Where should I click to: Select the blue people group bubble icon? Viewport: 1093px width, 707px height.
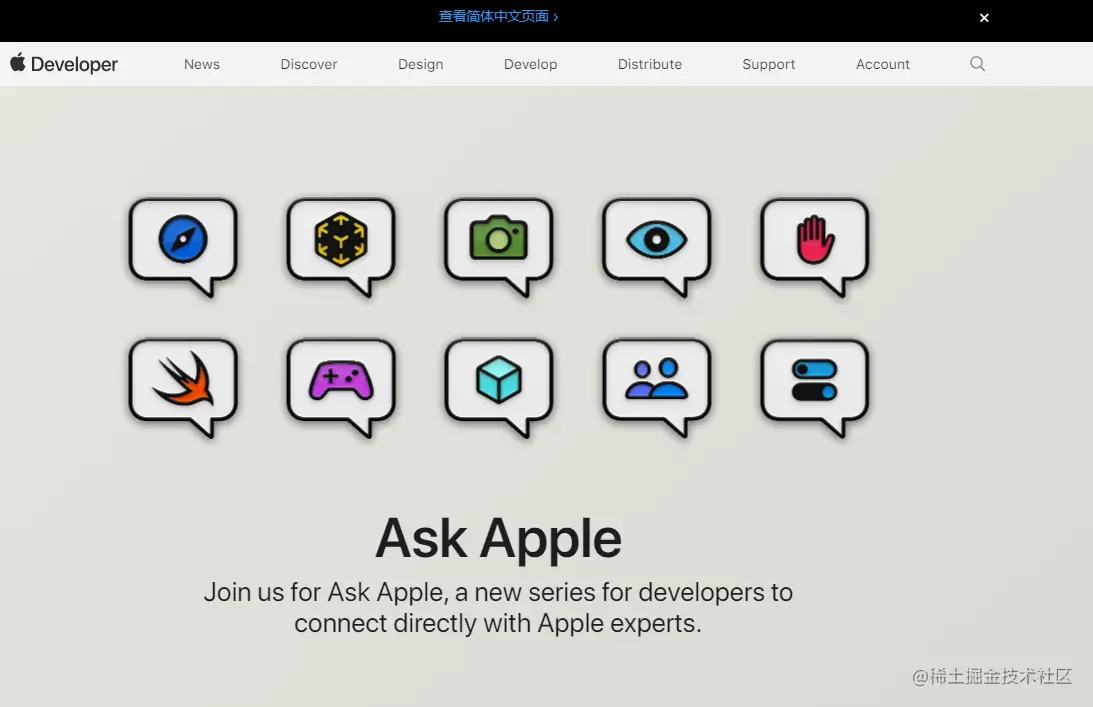(657, 387)
